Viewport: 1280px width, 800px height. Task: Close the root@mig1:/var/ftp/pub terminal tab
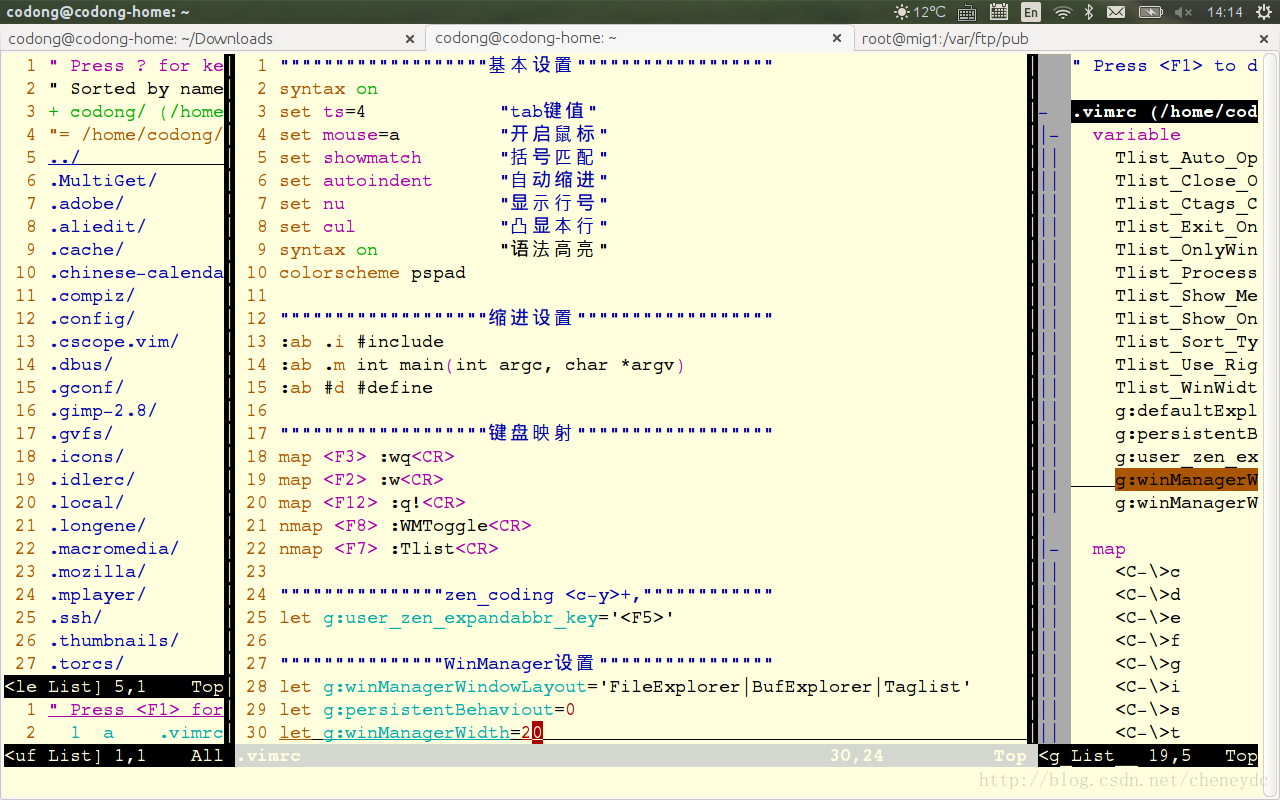[x=1265, y=39]
